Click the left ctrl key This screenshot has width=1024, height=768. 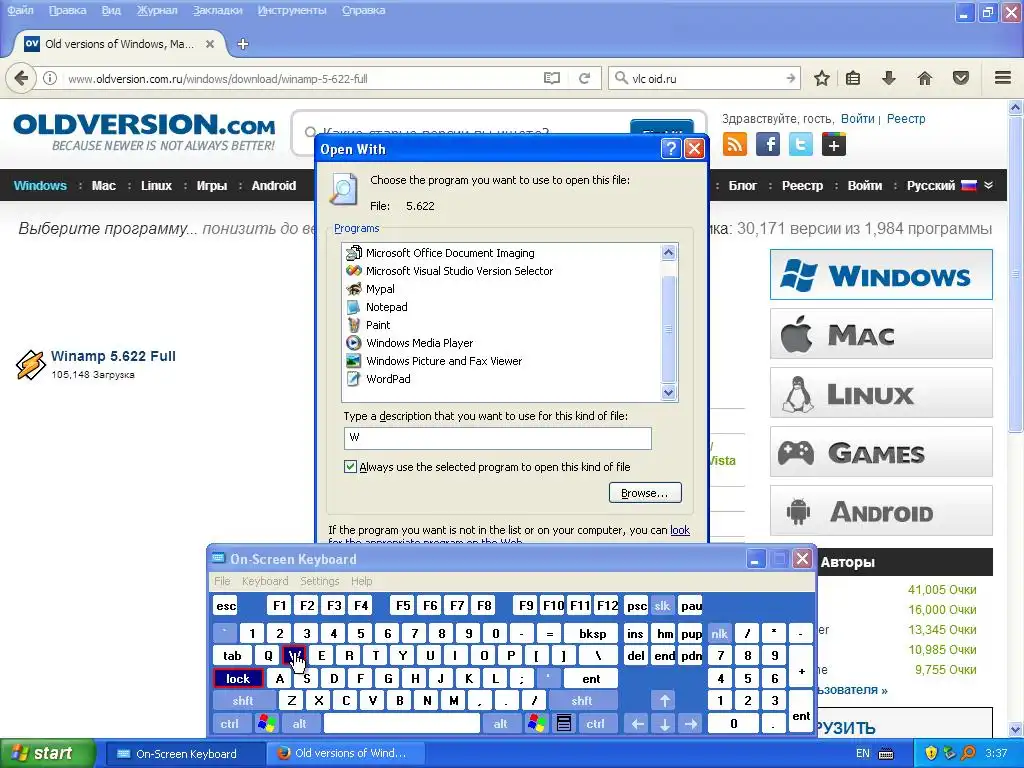pos(229,724)
